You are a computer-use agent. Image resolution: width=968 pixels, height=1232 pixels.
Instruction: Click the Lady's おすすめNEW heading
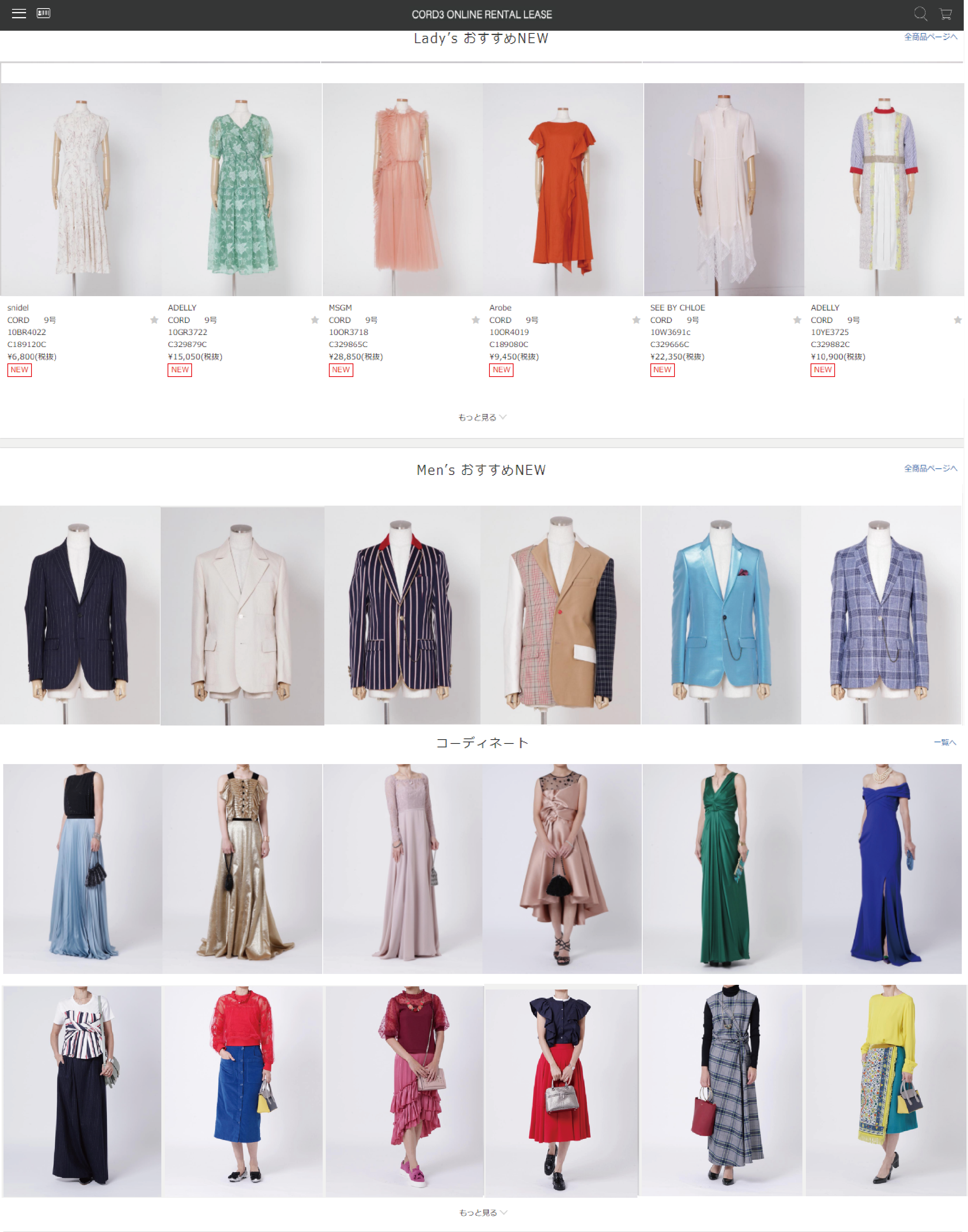tap(481, 38)
